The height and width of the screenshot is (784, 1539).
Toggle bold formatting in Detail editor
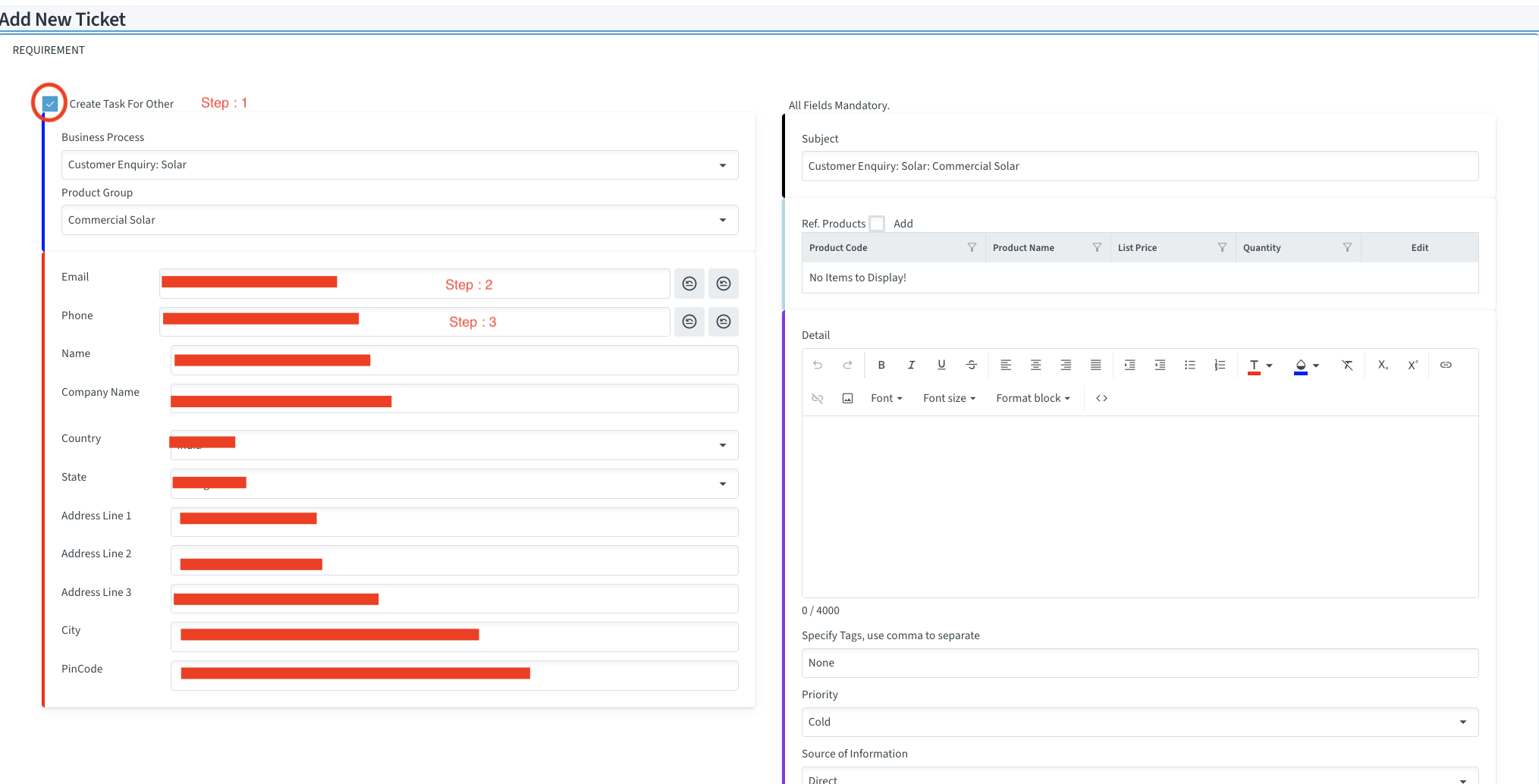click(x=881, y=365)
